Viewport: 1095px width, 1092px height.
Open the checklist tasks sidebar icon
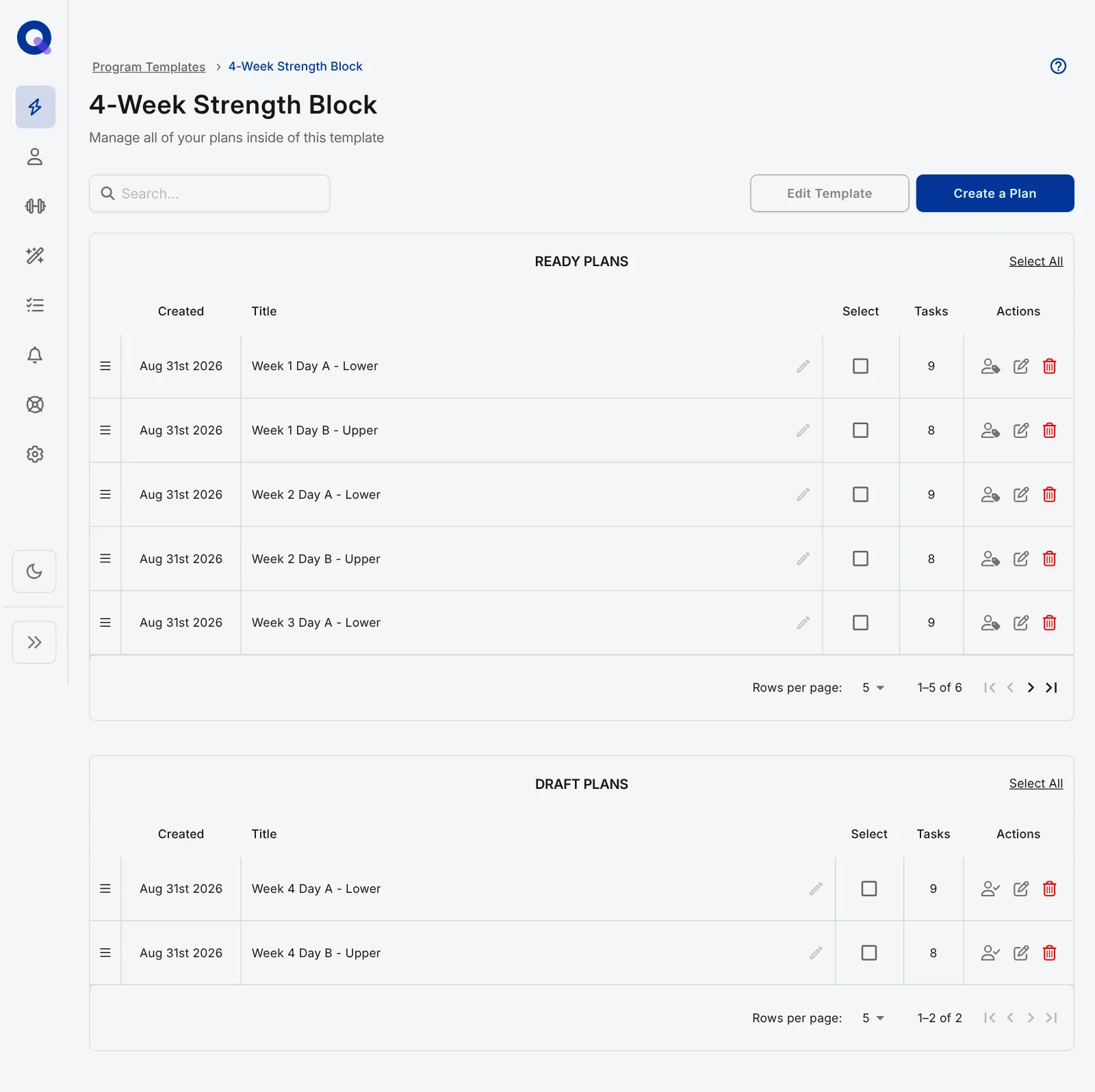(35, 305)
